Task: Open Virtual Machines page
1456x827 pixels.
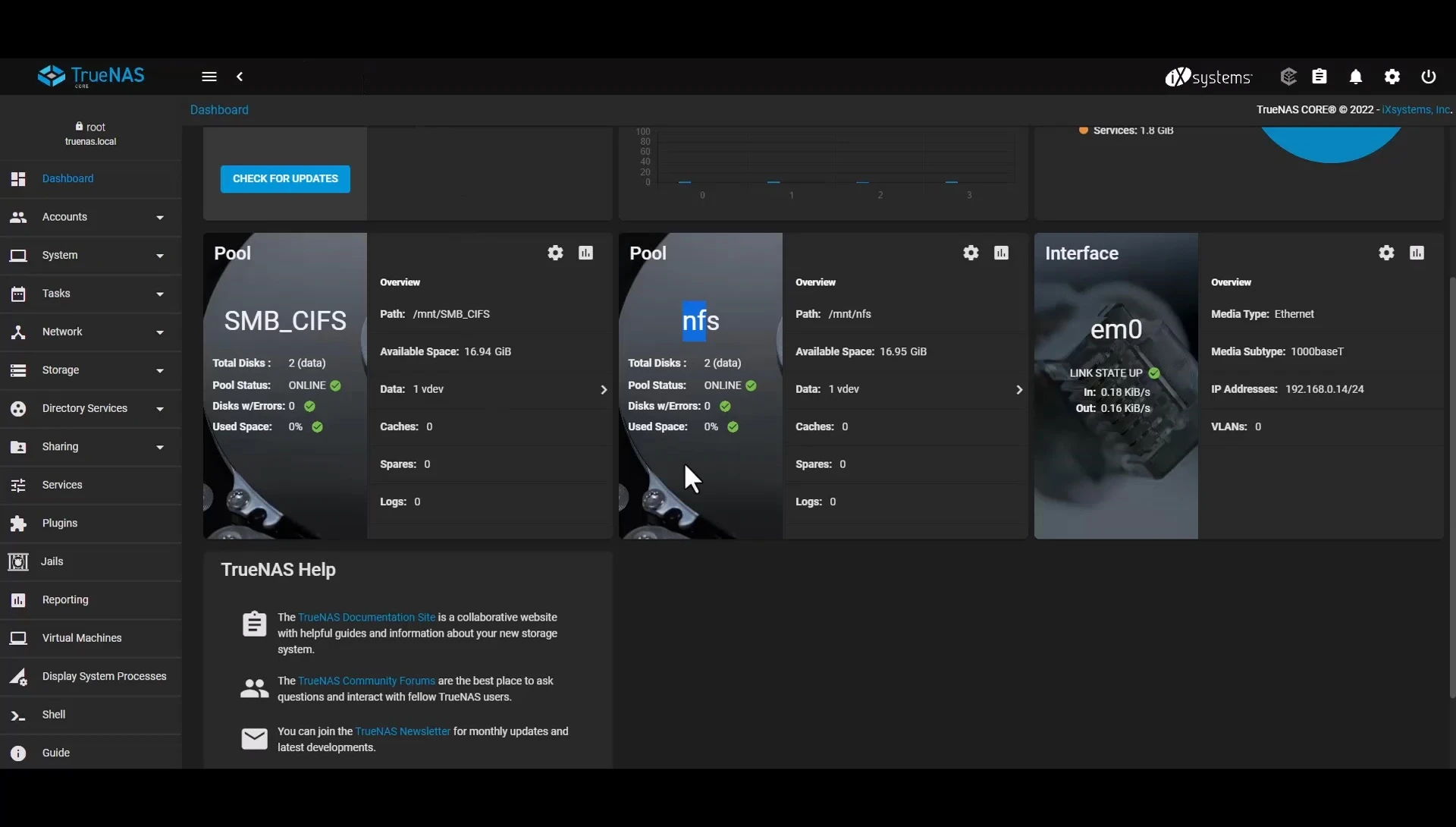Action: [x=91, y=638]
